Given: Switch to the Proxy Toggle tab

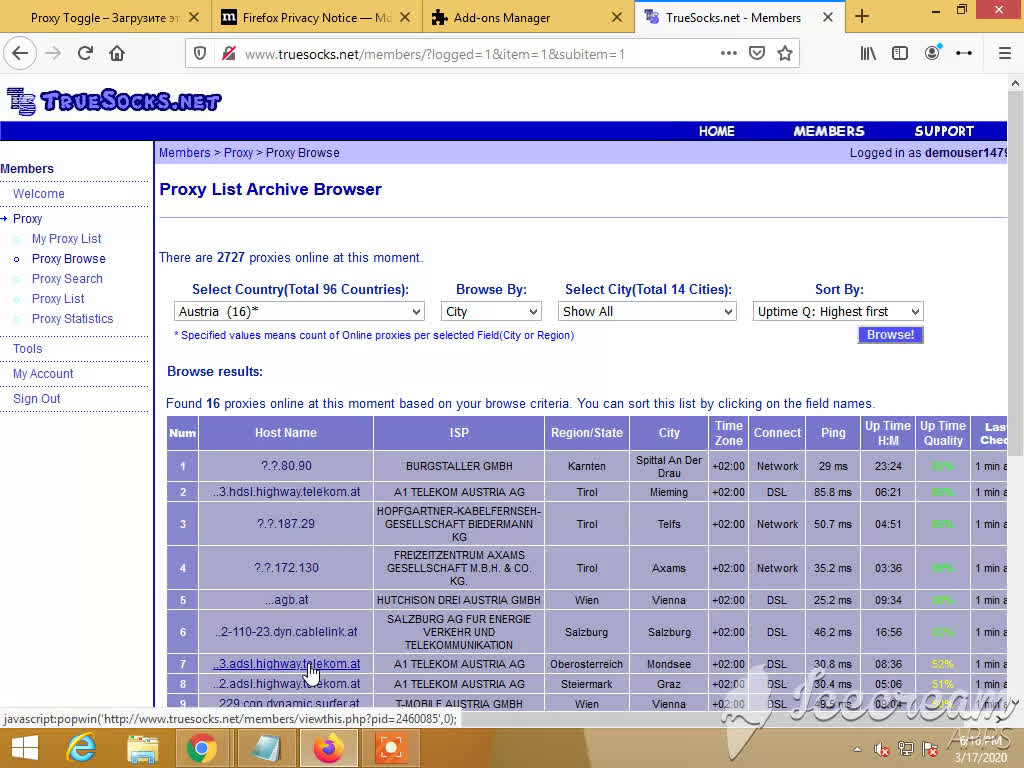Looking at the screenshot, I should [x=105, y=18].
